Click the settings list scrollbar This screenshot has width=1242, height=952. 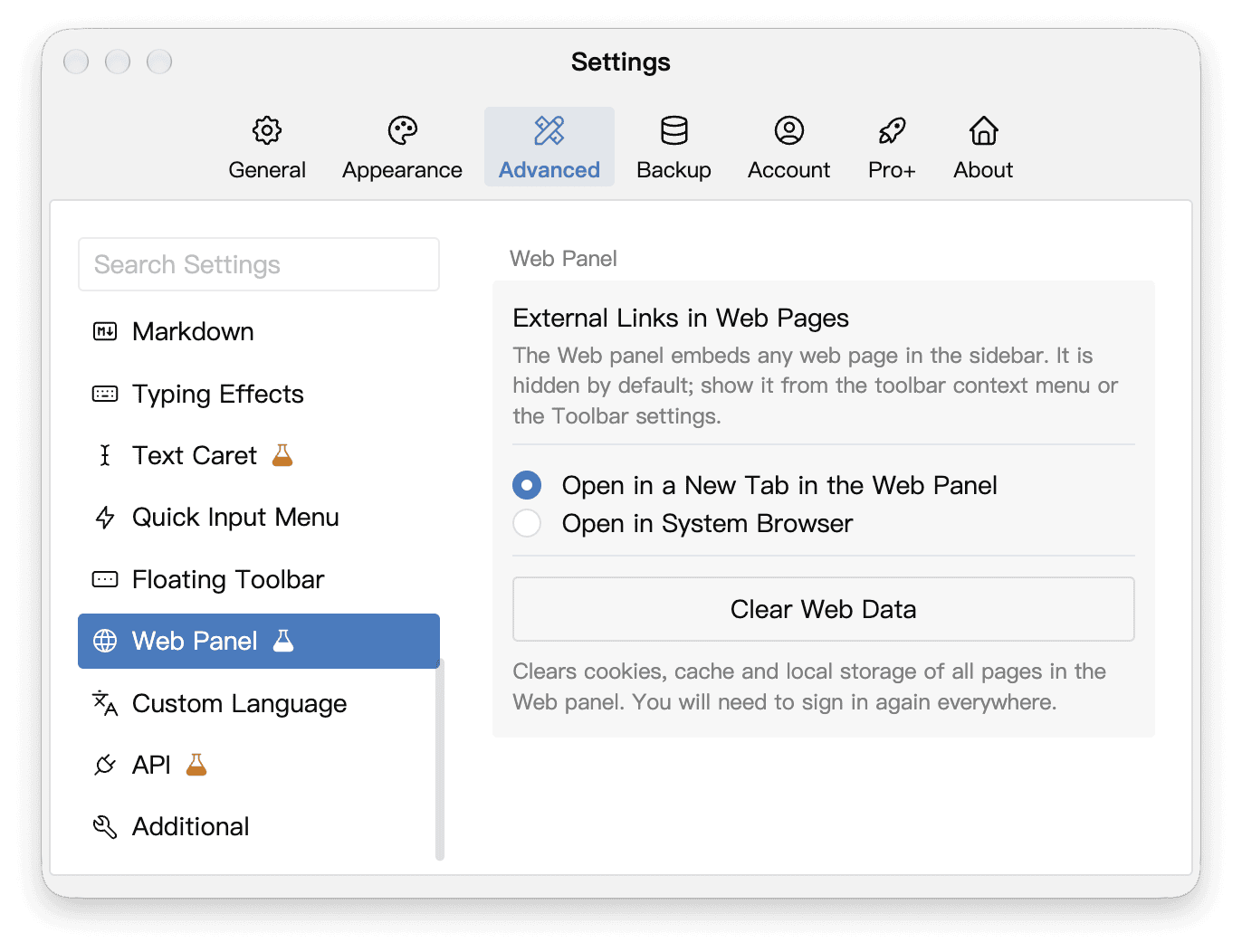click(440, 760)
